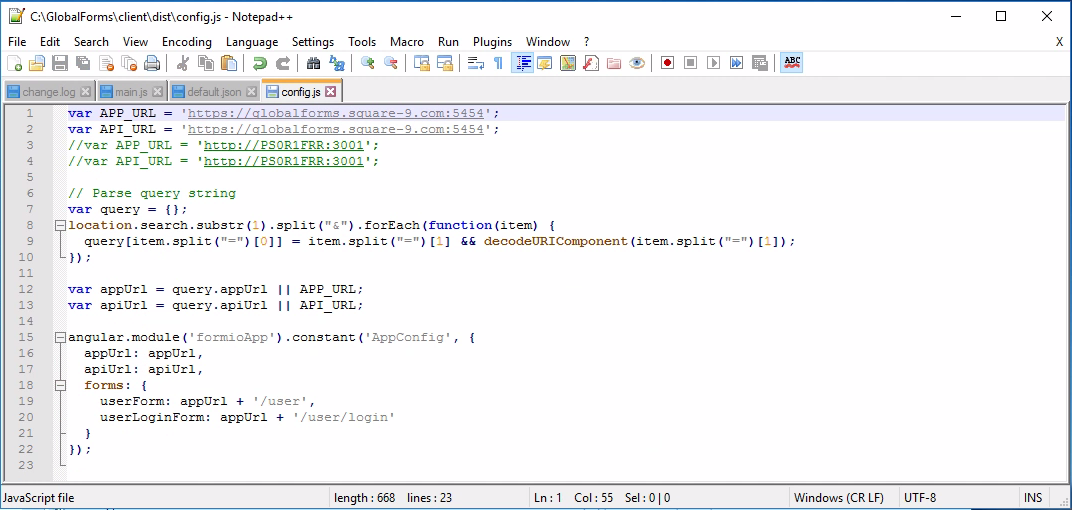Toggle Show All Characters pilcrow button
Image resolution: width=1072 pixels, height=510 pixels.
coord(498,63)
